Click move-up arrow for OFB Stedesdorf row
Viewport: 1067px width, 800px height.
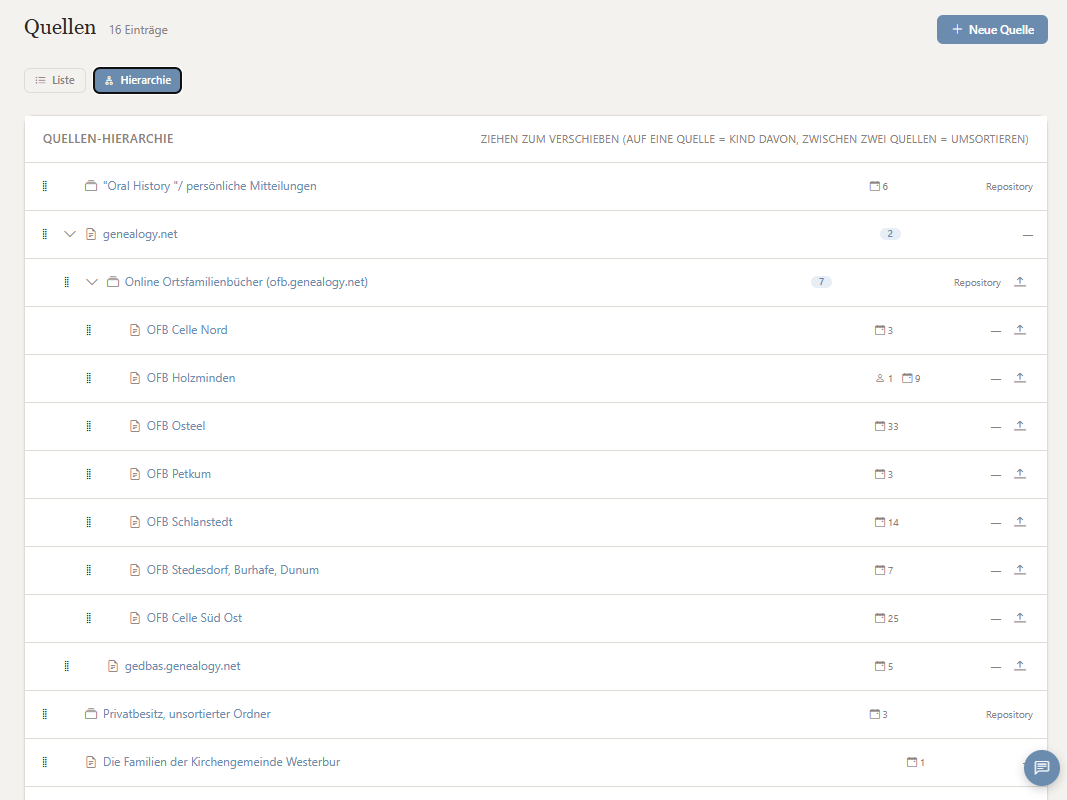pos(1020,570)
